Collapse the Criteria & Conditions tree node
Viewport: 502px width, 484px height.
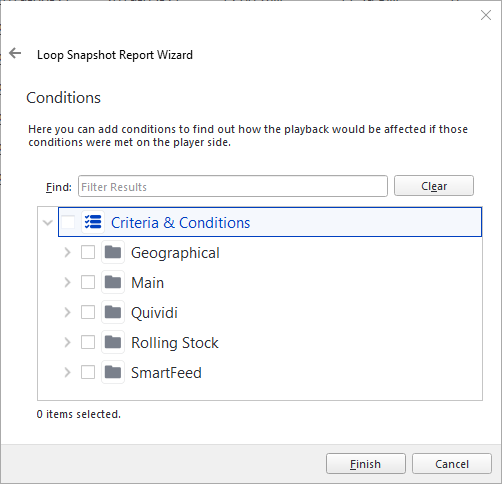(48, 223)
